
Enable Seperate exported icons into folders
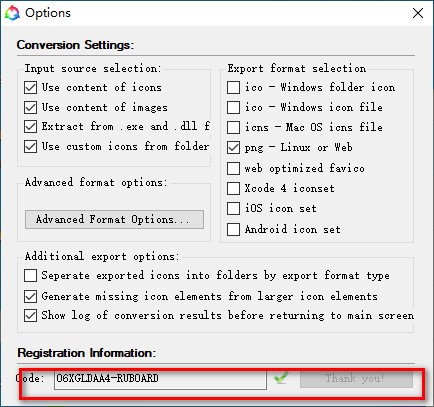30,276
